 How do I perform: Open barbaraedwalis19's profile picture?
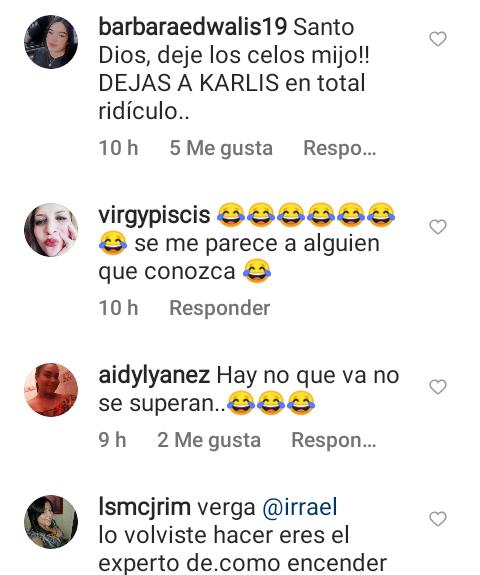tap(51, 41)
